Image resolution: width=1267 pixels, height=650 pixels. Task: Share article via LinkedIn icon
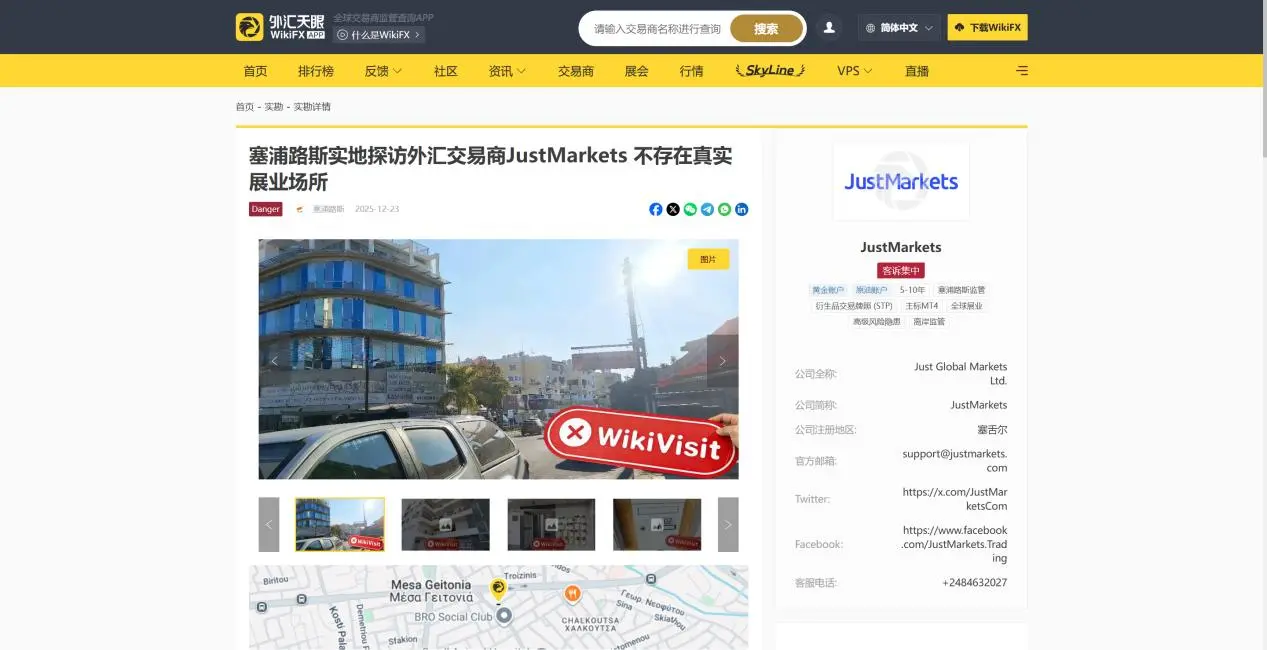point(741,209)
